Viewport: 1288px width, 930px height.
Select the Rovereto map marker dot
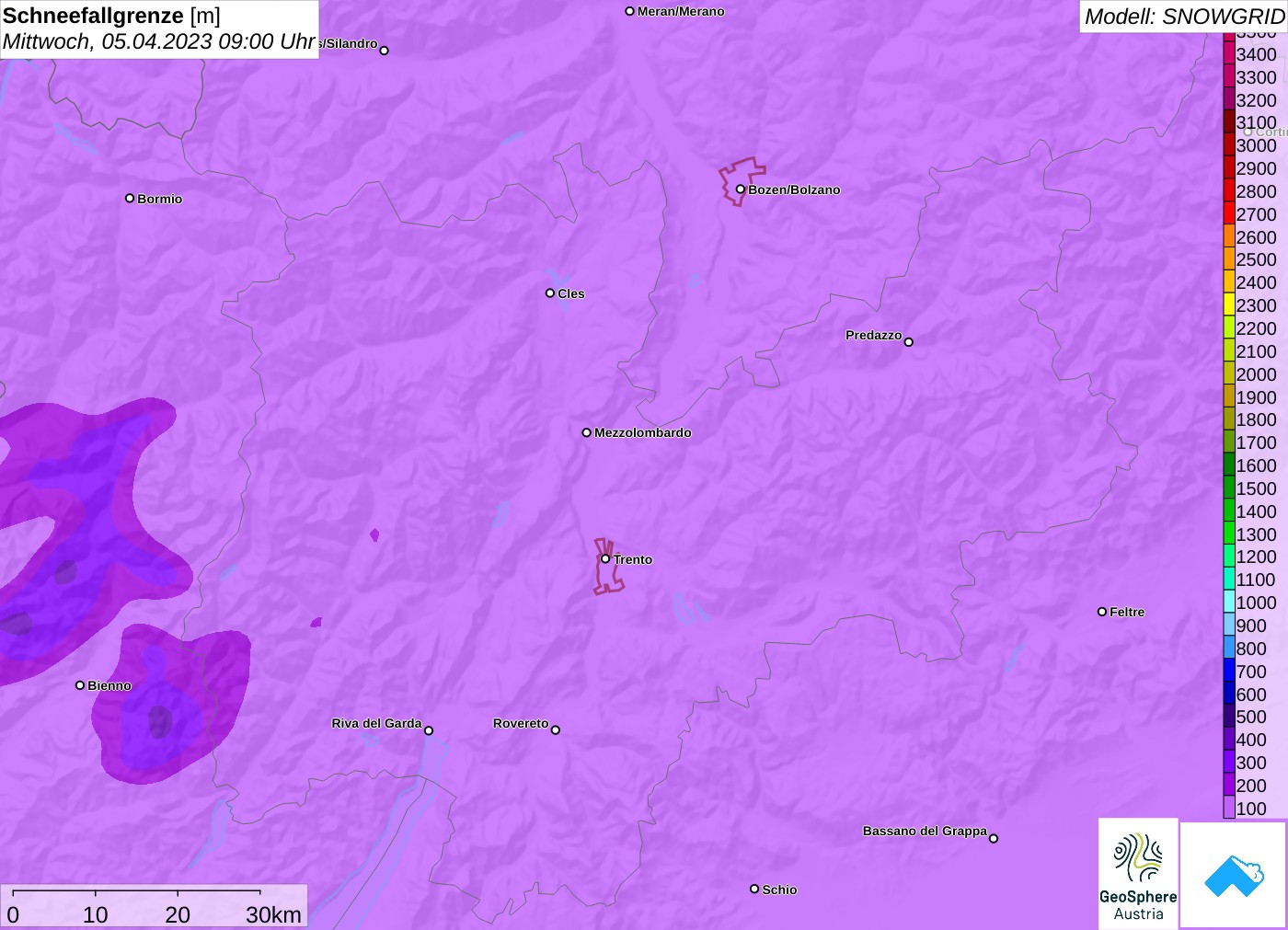click(x=556, y=730)
